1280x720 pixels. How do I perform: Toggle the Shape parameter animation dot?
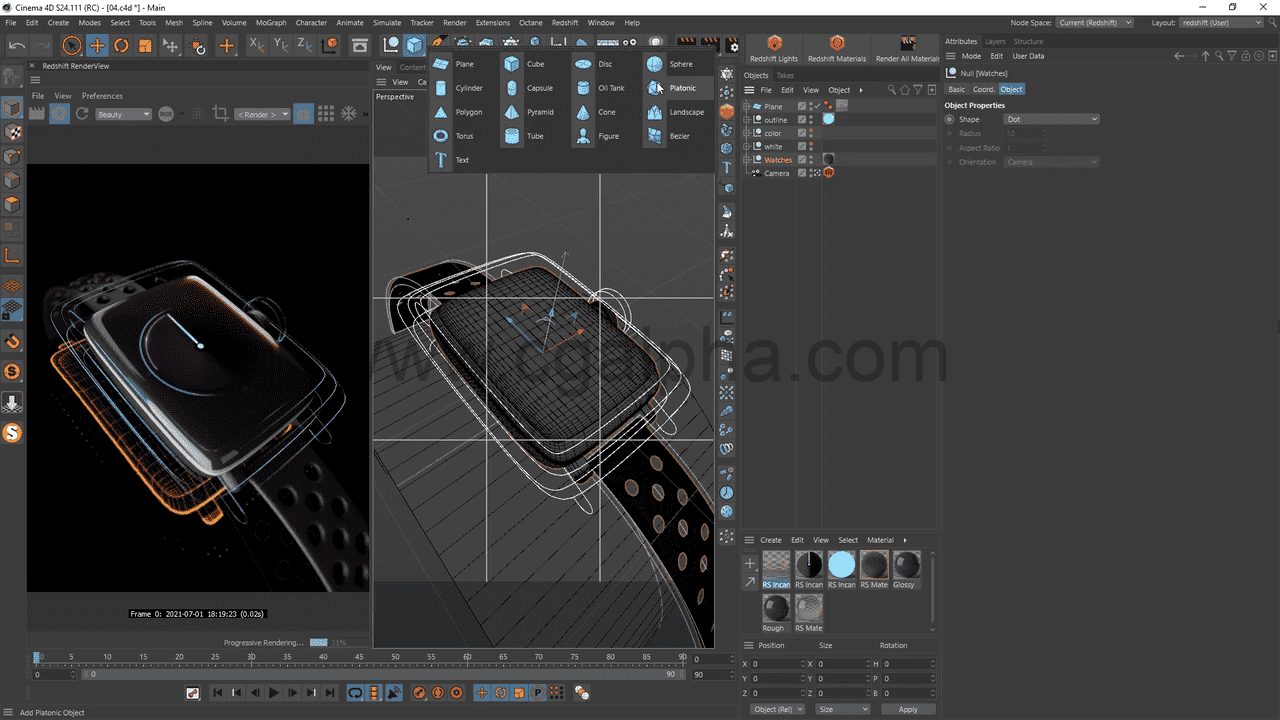(950, 119)
